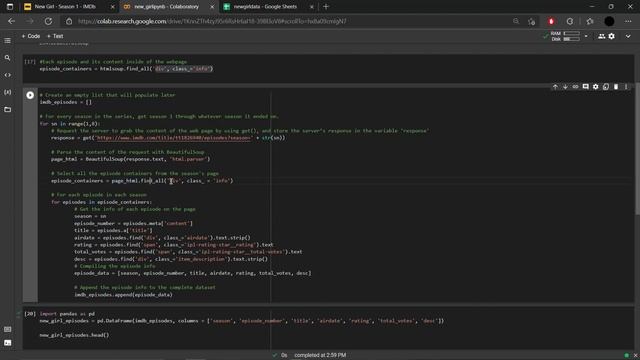Add a comment to the cell

(586, 87)
